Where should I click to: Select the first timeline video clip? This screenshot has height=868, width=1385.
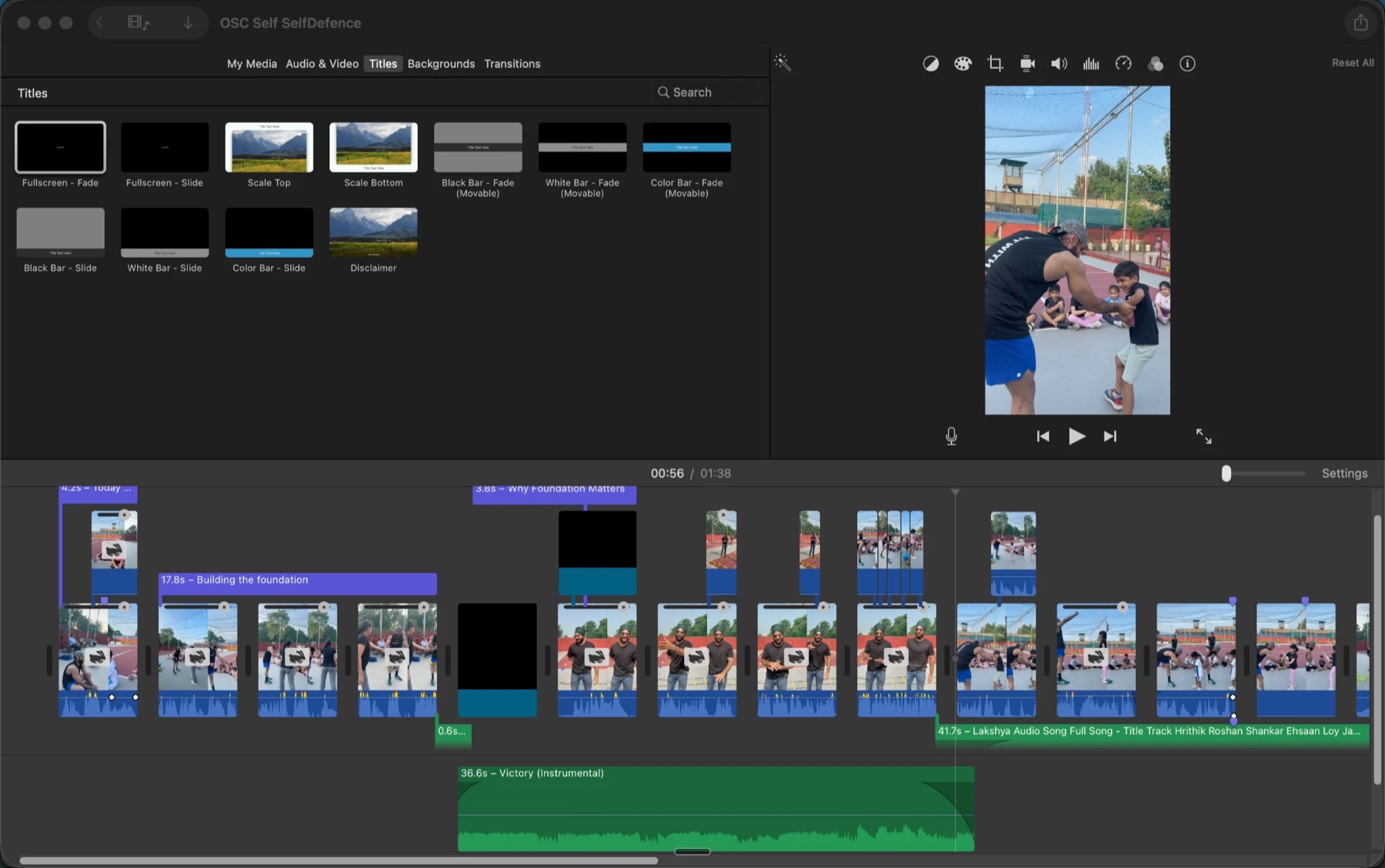point(98,660)
